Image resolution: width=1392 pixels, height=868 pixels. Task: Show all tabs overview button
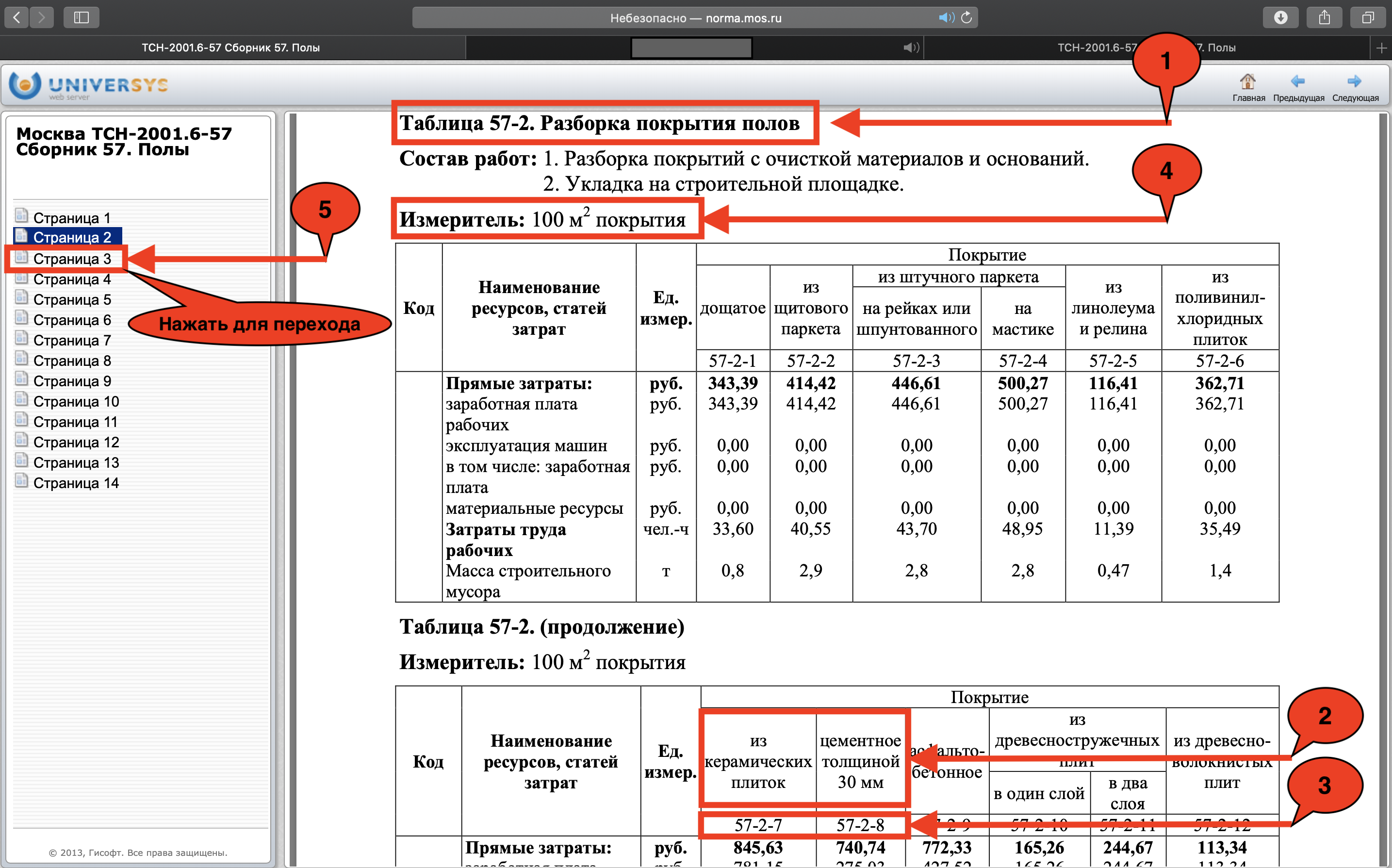[1368, 17]
